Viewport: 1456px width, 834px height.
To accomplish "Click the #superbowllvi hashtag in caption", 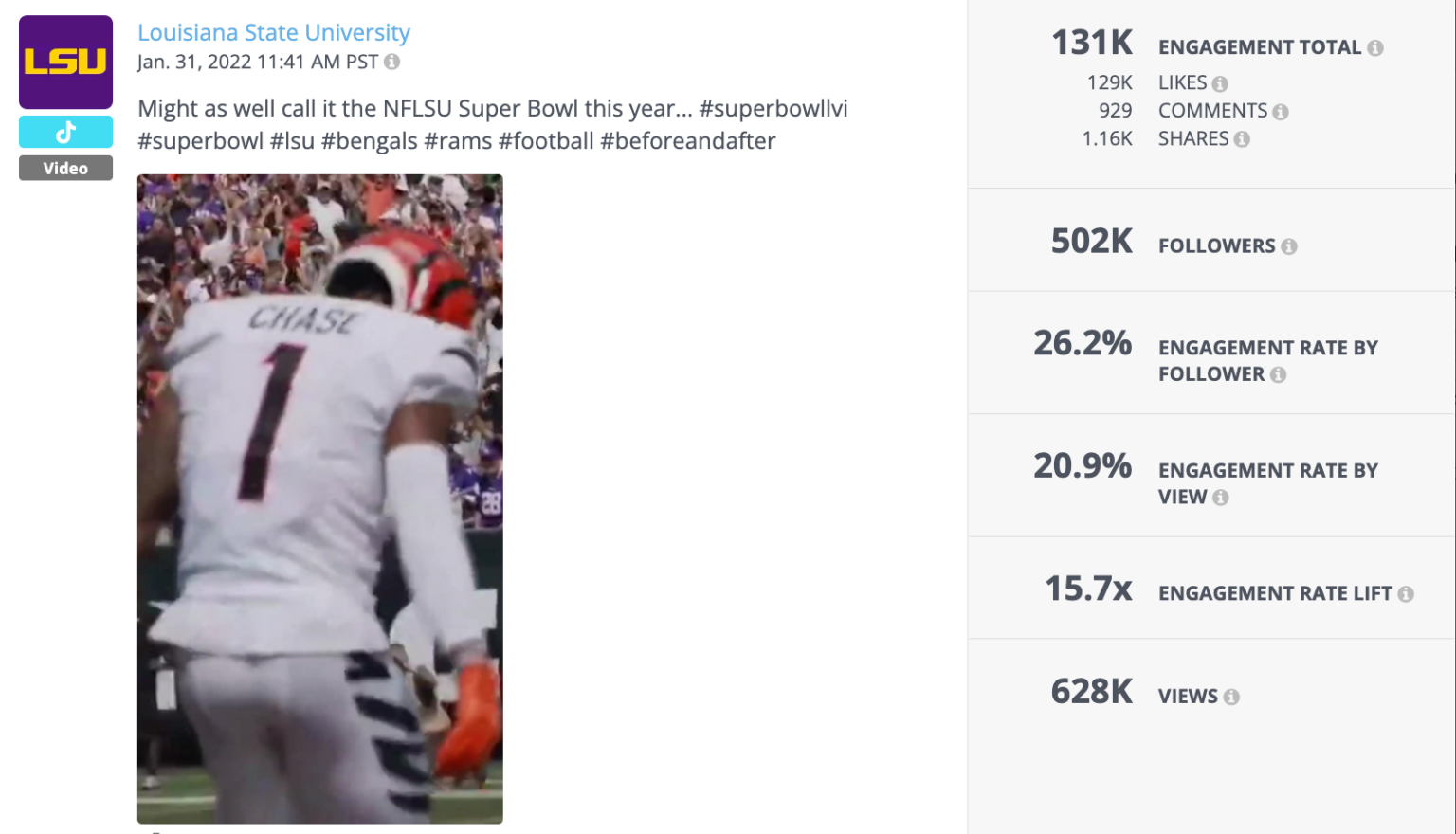I will (773, 108).
